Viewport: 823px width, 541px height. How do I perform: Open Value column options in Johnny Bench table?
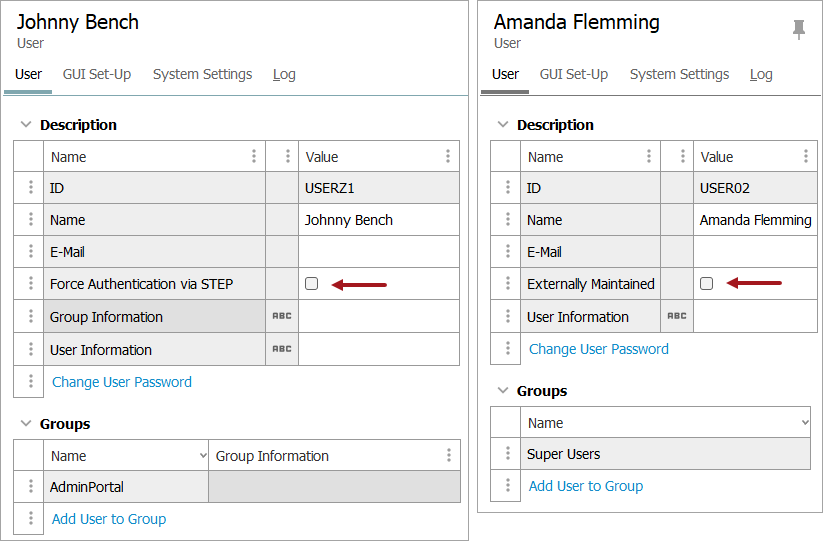click(x=448, y=156)
